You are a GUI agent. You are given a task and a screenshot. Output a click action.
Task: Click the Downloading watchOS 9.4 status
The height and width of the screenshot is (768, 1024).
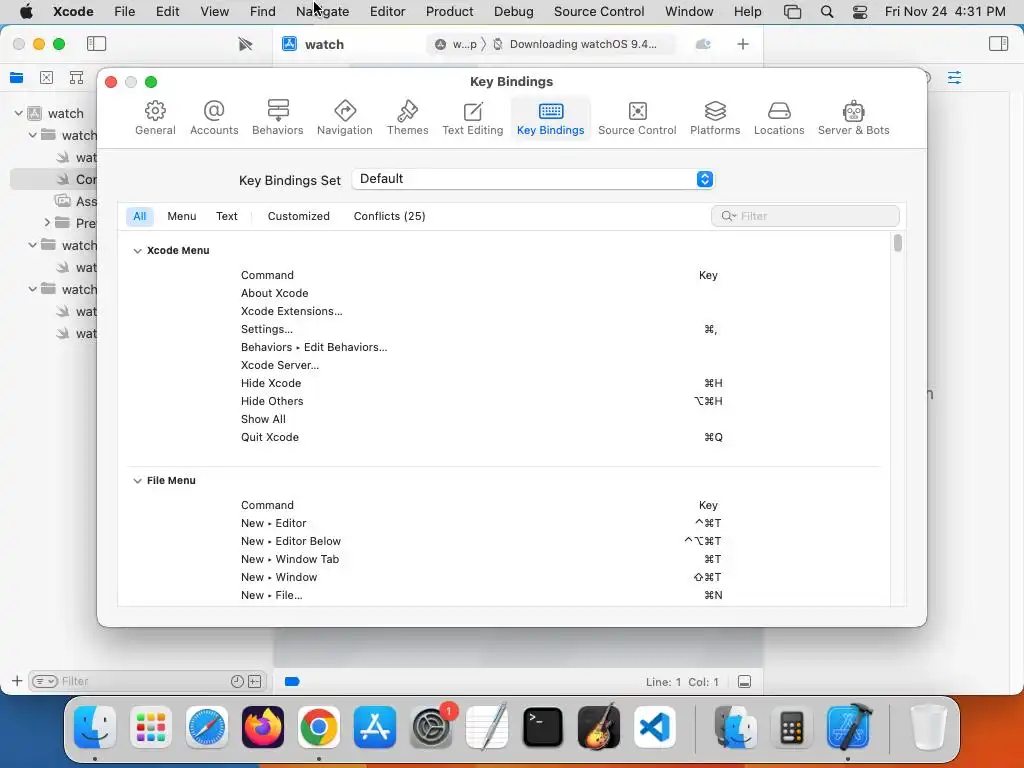coord(583,44)
